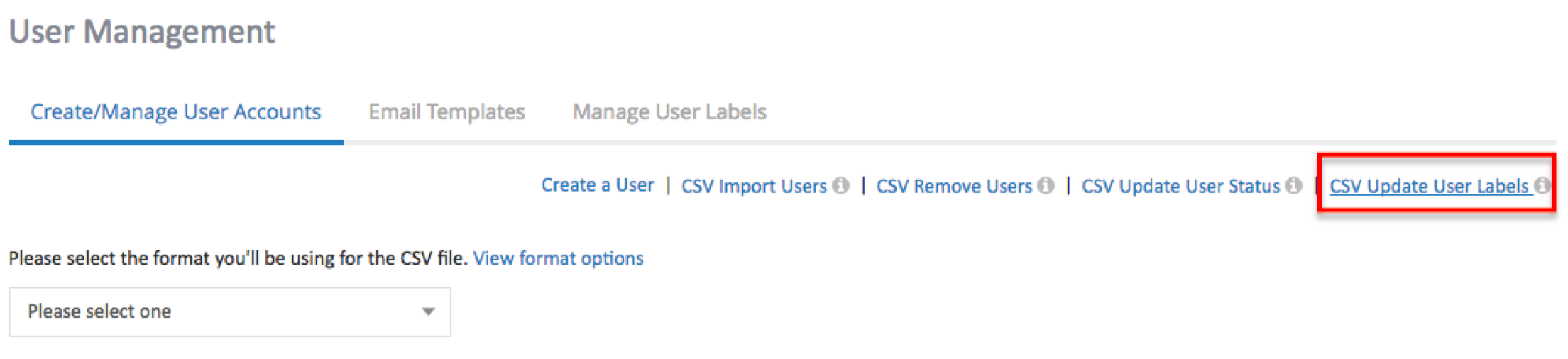This screenshot has height=359, width=1568.
Task: Expand the CSV format dropdown arrow
Action: coord(428,311)
